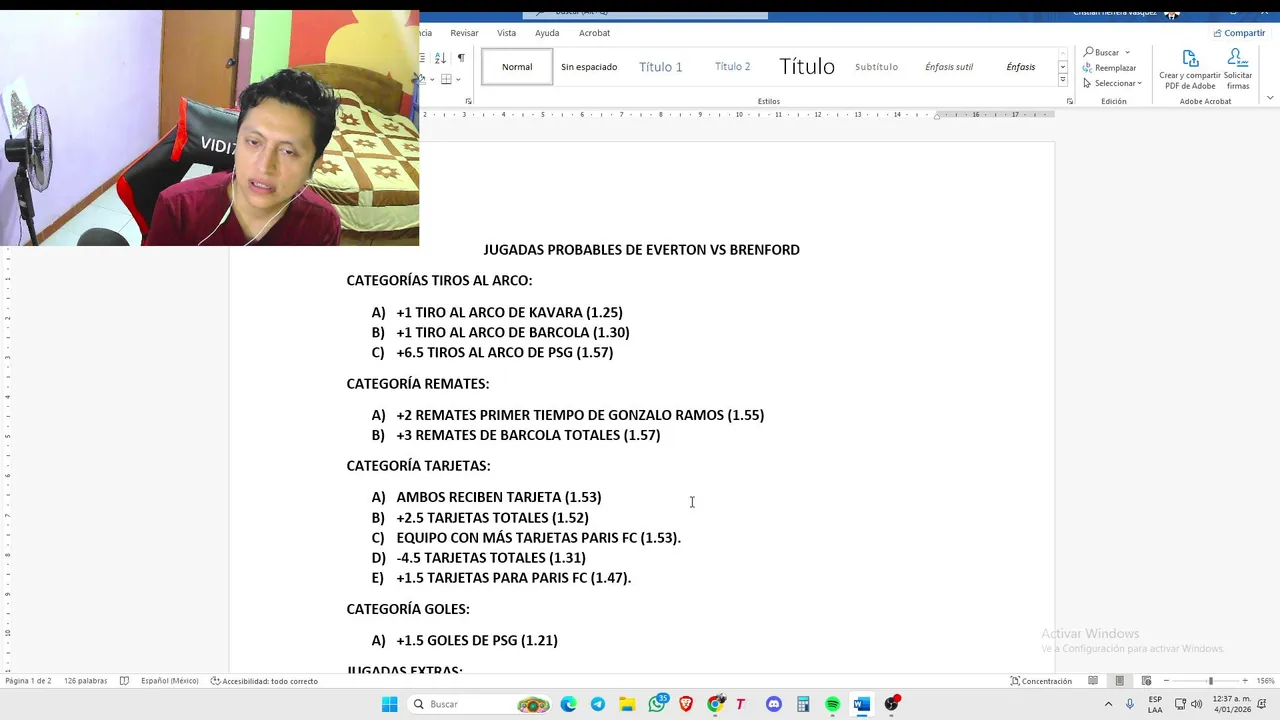Open Estilos pane dialog launcher
This screenshot has width=1280, height=720.
point(1070,101)
